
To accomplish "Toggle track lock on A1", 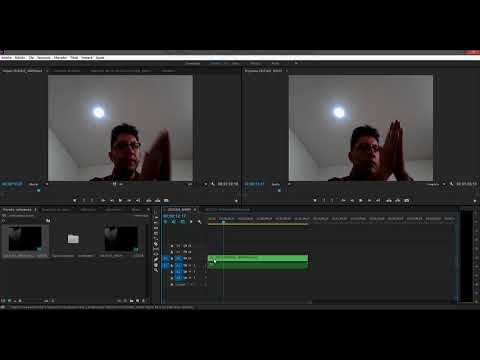I will [172, 266].
